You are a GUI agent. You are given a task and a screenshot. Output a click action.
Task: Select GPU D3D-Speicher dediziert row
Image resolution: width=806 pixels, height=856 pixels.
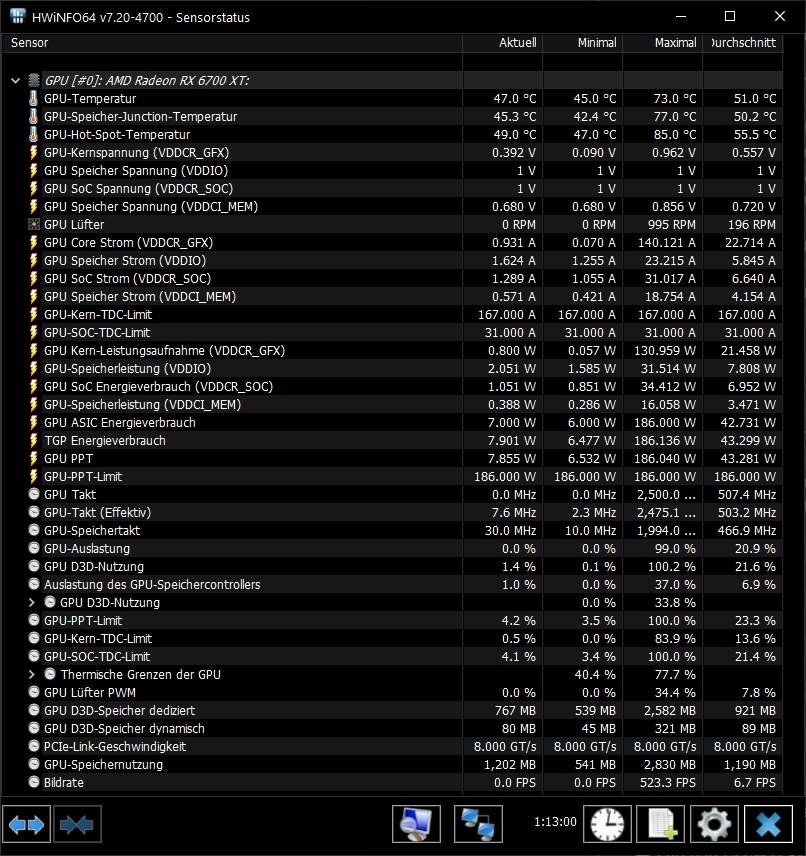[x=392, y=710]
